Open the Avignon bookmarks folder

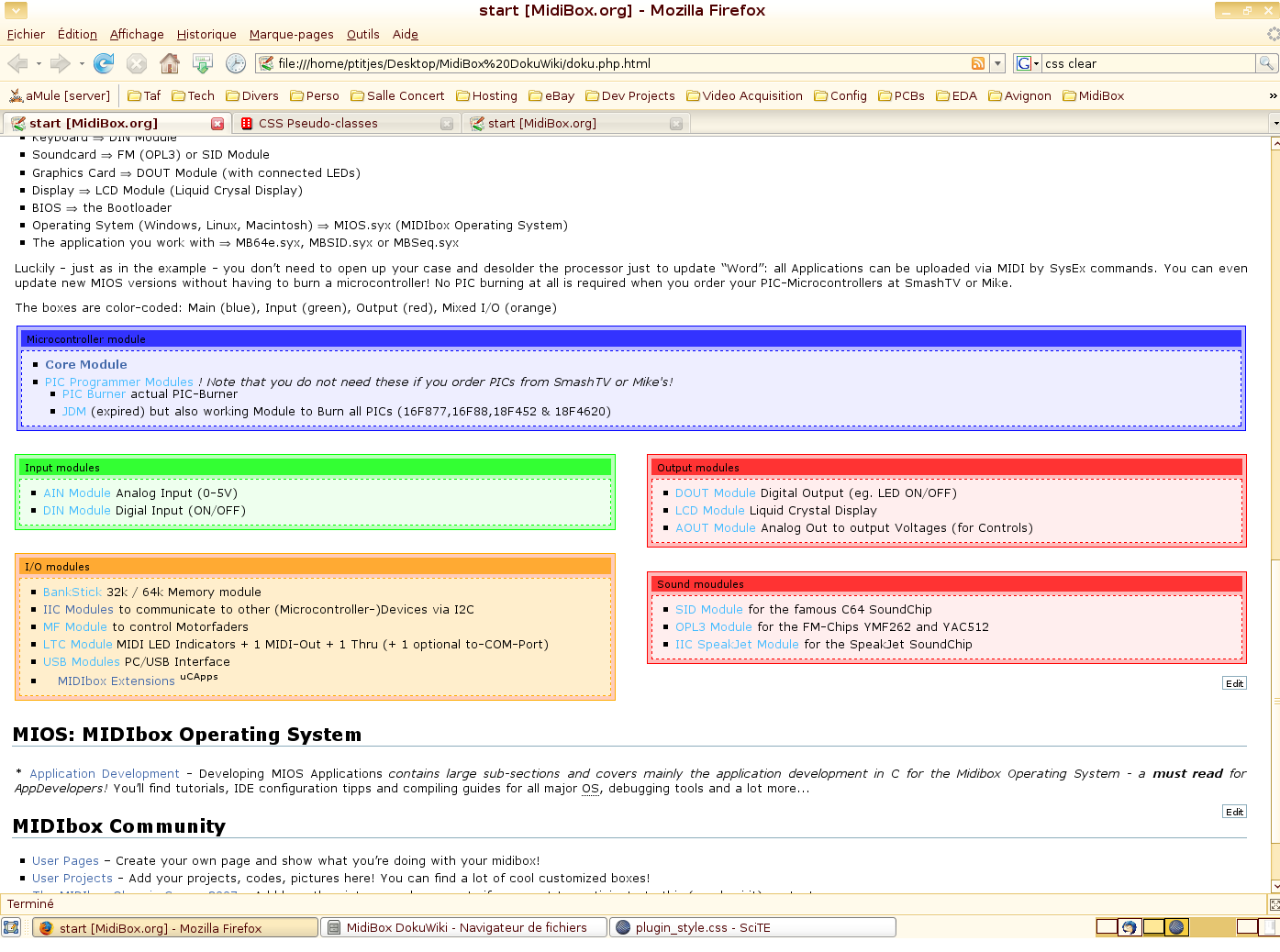click(1019, 95)
